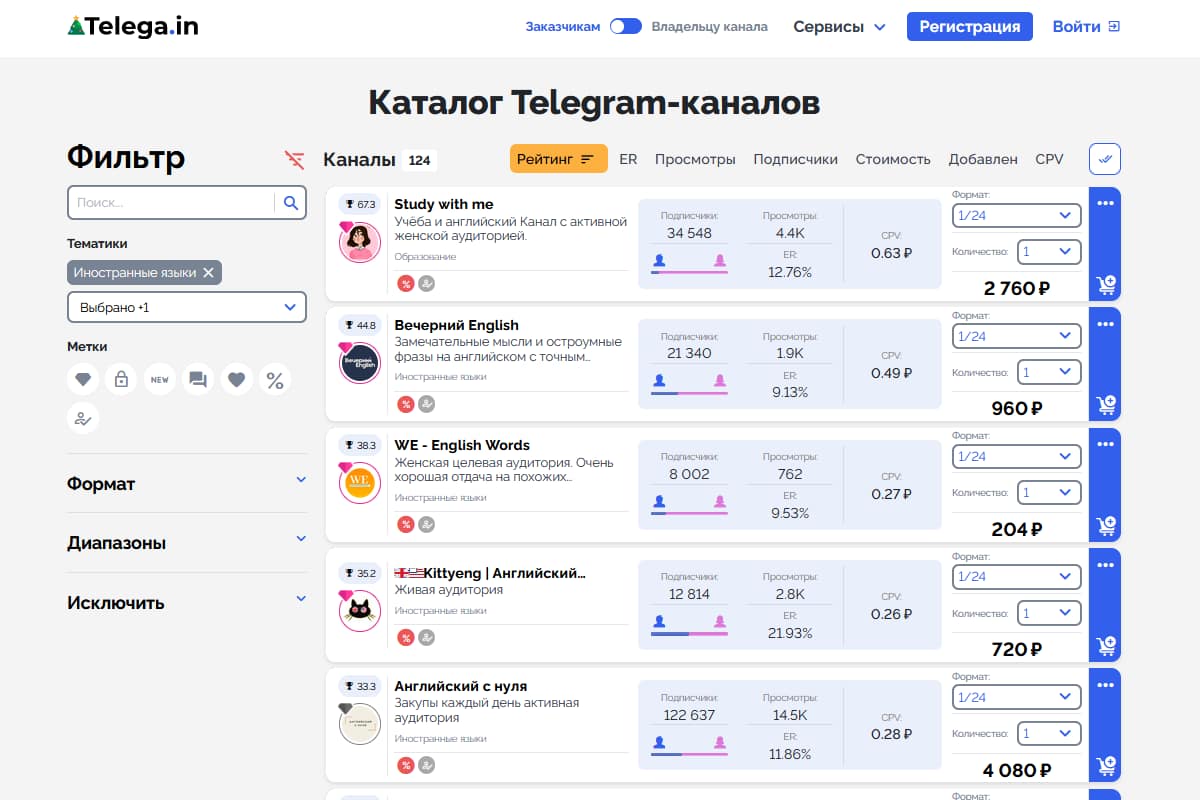Select the lock tag filter icon
Viewport: 1200px width, 800px height.
[x=121, y=379]
